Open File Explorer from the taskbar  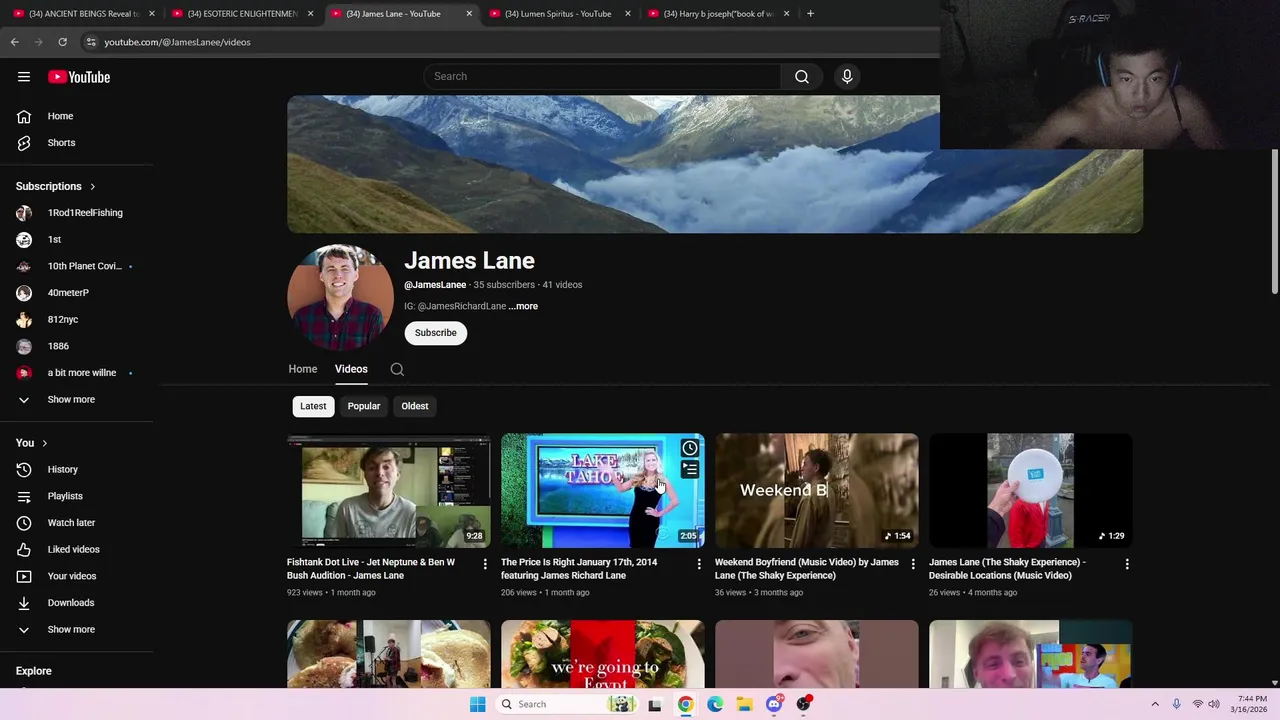(744, 704)
